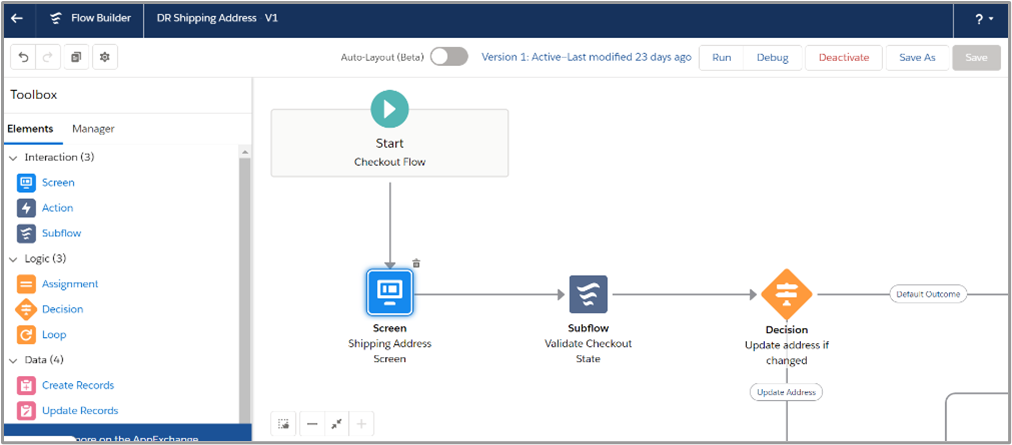Click the Update Address connector label
1012x445 pixels.
pos(786,392)
